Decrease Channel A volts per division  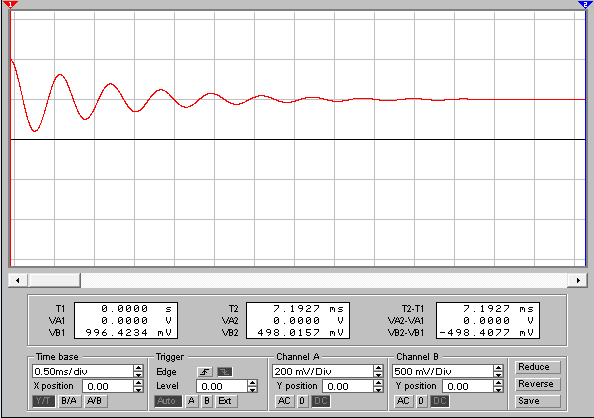(378, 375)
